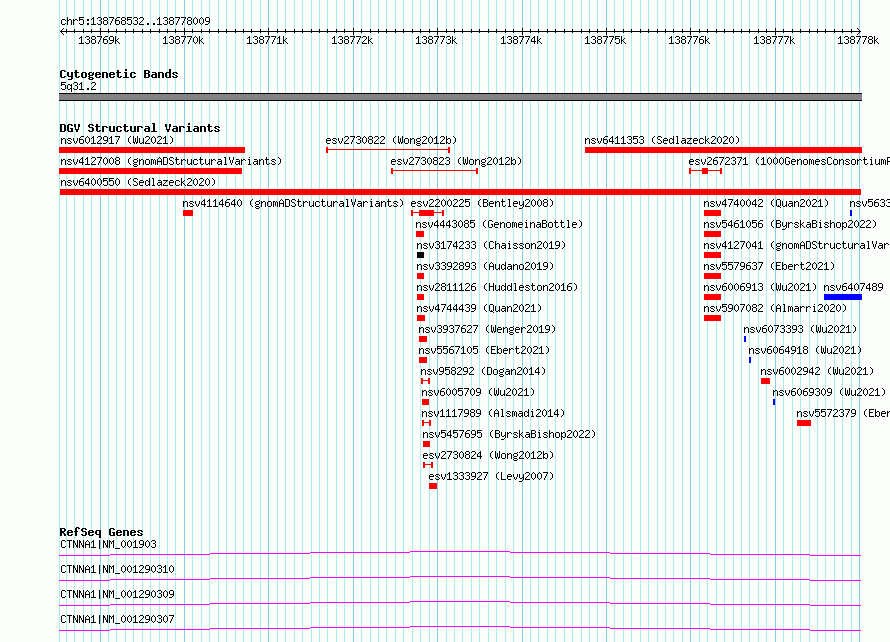Open nsv5907082 (Almarri2020) label

click(775, 308)
